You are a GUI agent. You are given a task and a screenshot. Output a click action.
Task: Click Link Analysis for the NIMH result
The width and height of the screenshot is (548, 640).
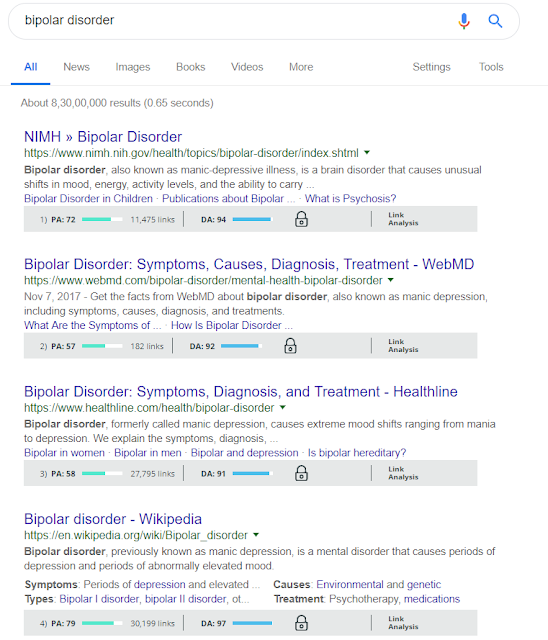[x=403, y=219]
